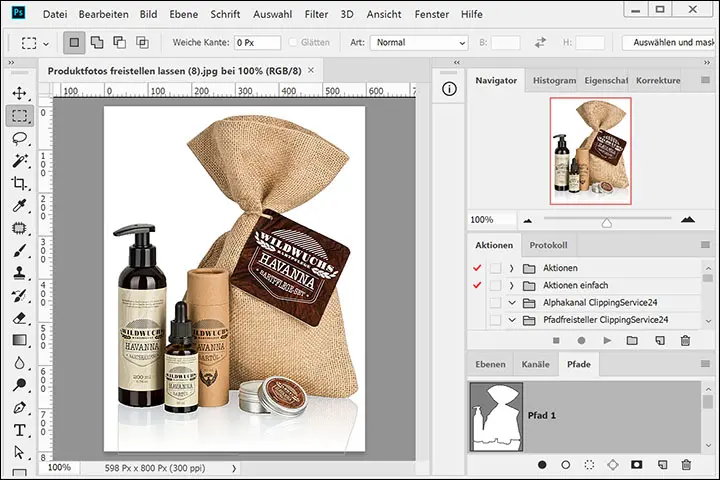The height and width of the screenshot is (480, 720).
Task: Click Weiche Kante input field
Action: click(x=257, y=43)
